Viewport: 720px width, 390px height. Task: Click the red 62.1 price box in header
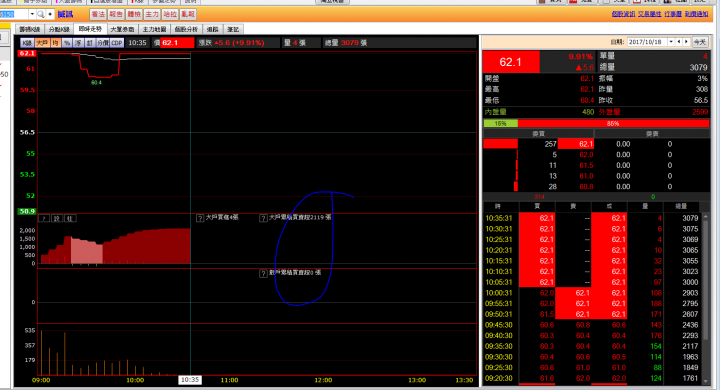tap(177, 43)
